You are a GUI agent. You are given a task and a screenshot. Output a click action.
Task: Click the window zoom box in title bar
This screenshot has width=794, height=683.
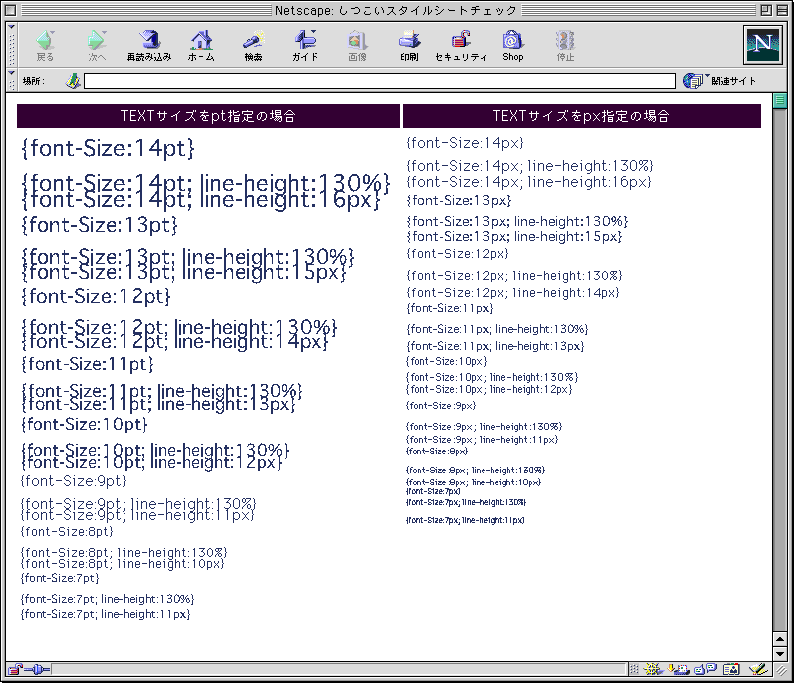click(x=766, y=10)
